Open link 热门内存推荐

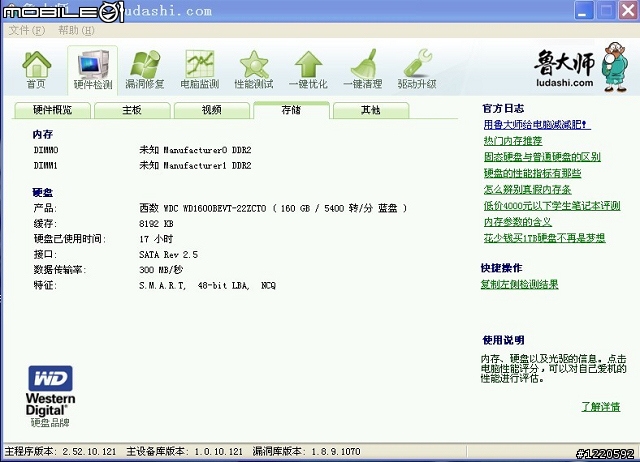[513, 141]
